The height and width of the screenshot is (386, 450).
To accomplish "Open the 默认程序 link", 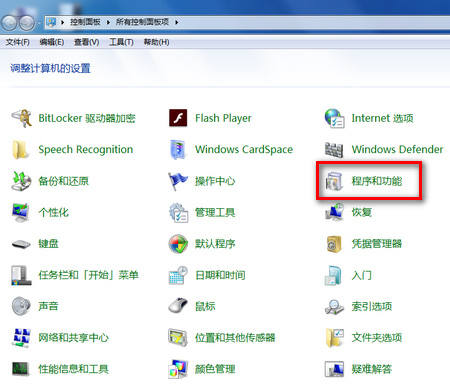I will pos(215,244).
